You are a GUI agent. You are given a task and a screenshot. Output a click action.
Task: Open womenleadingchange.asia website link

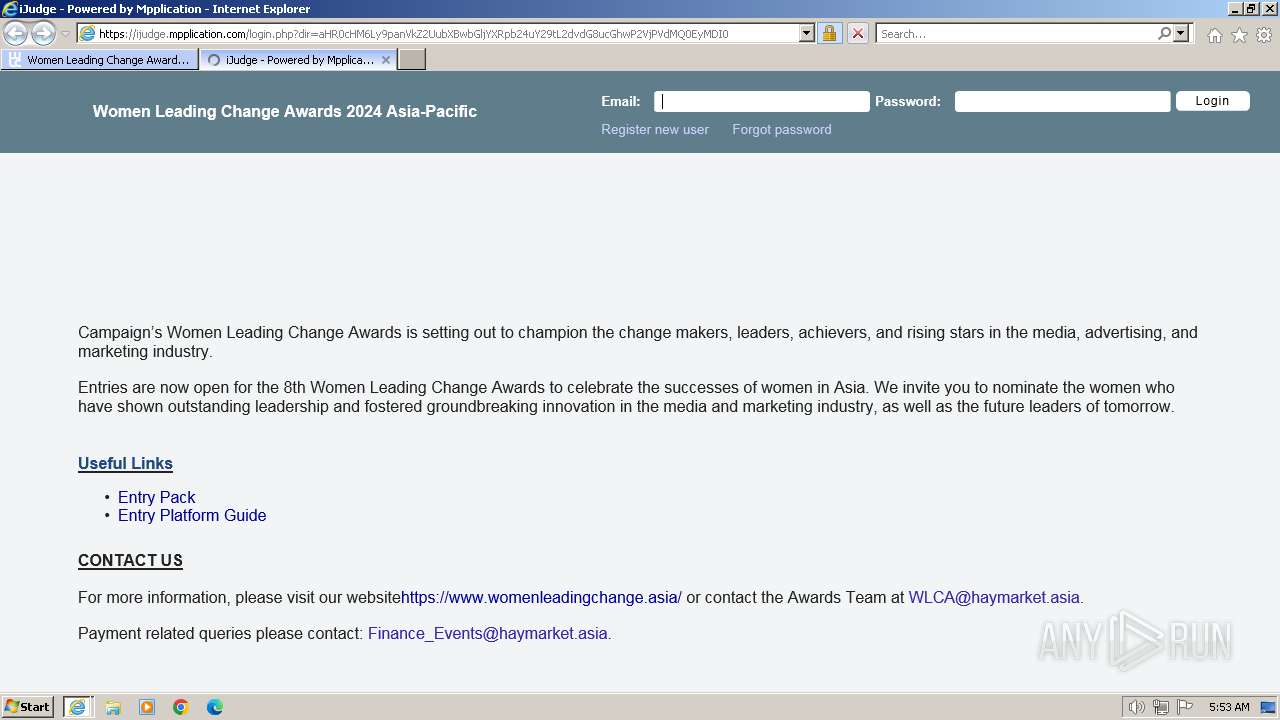pos(541,597)
